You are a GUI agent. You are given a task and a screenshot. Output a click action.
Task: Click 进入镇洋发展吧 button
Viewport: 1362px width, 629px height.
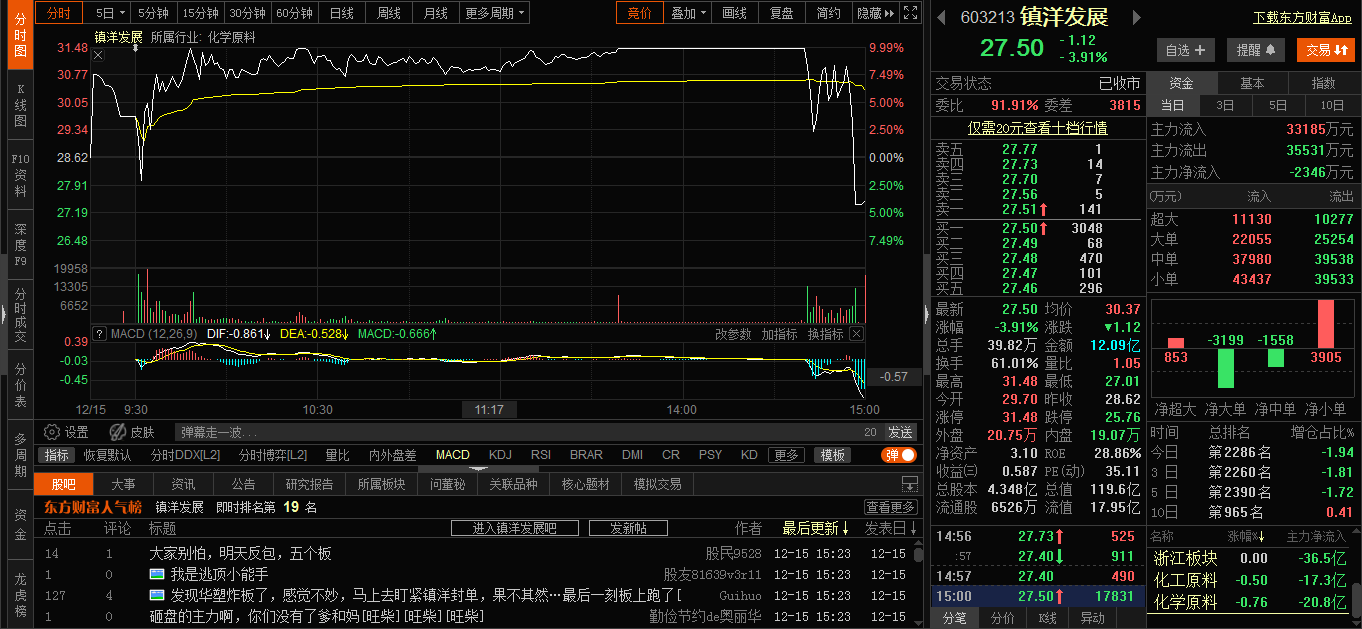pos(514,528)
